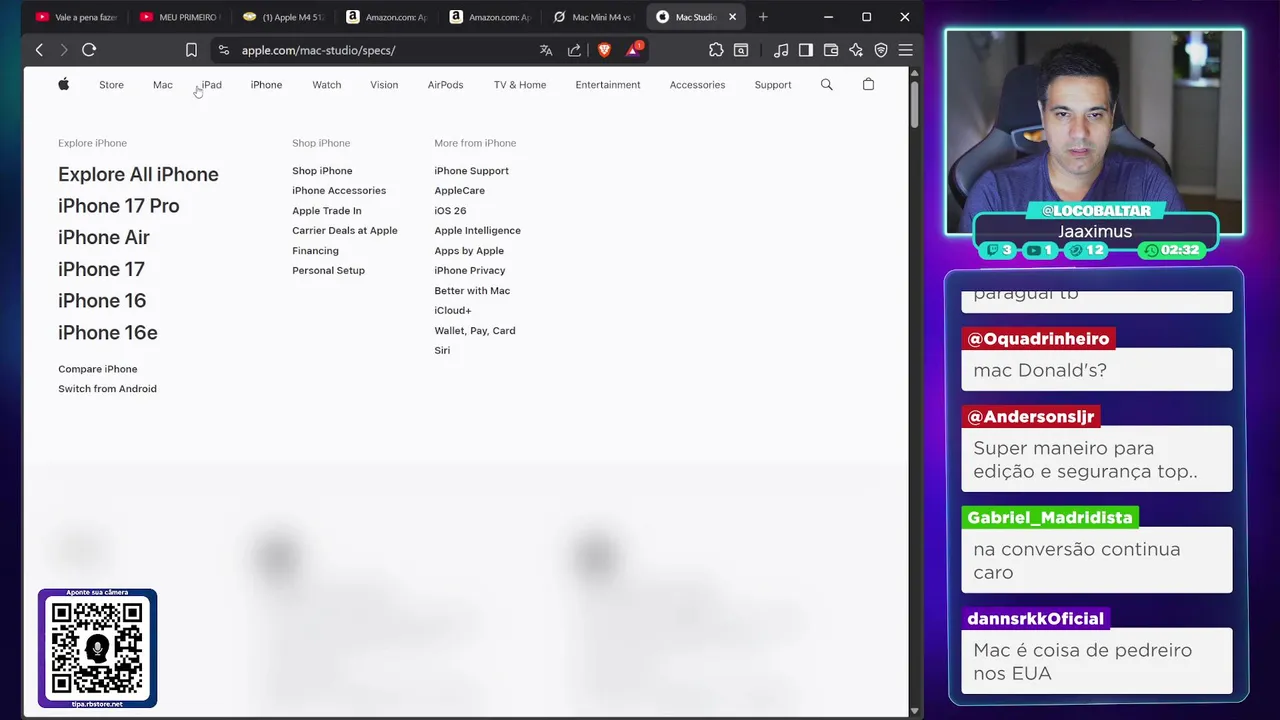1280x720 pixels.
Task: Open iPhone Air link
Action: coord(103,237)
